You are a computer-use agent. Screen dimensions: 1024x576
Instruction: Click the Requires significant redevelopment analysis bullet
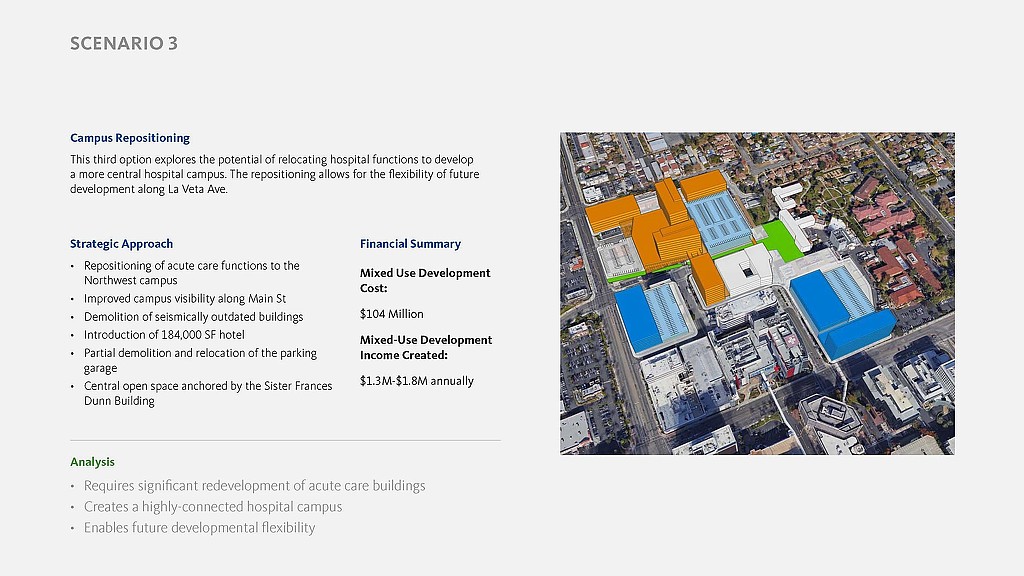tap(254, 486)
